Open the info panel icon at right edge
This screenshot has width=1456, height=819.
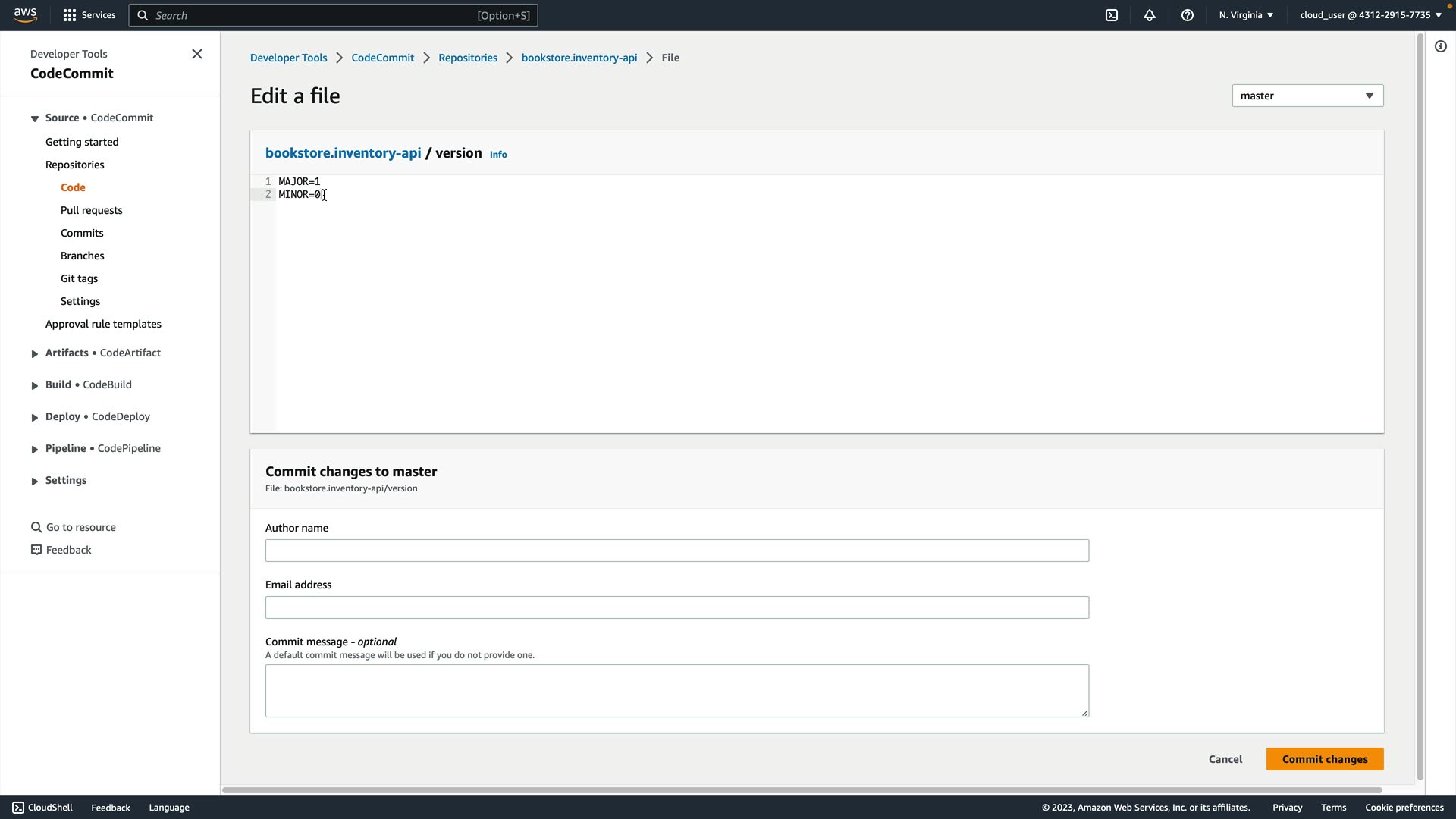1441,46
